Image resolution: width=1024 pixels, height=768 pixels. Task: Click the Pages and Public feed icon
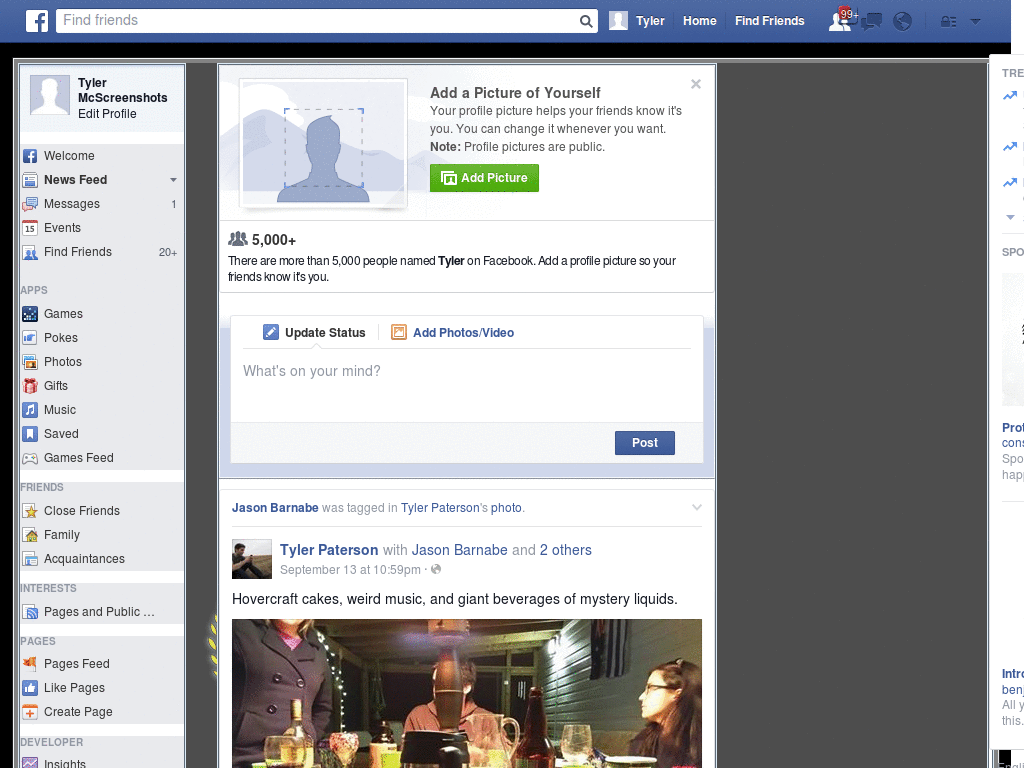(x=30, y=612)
